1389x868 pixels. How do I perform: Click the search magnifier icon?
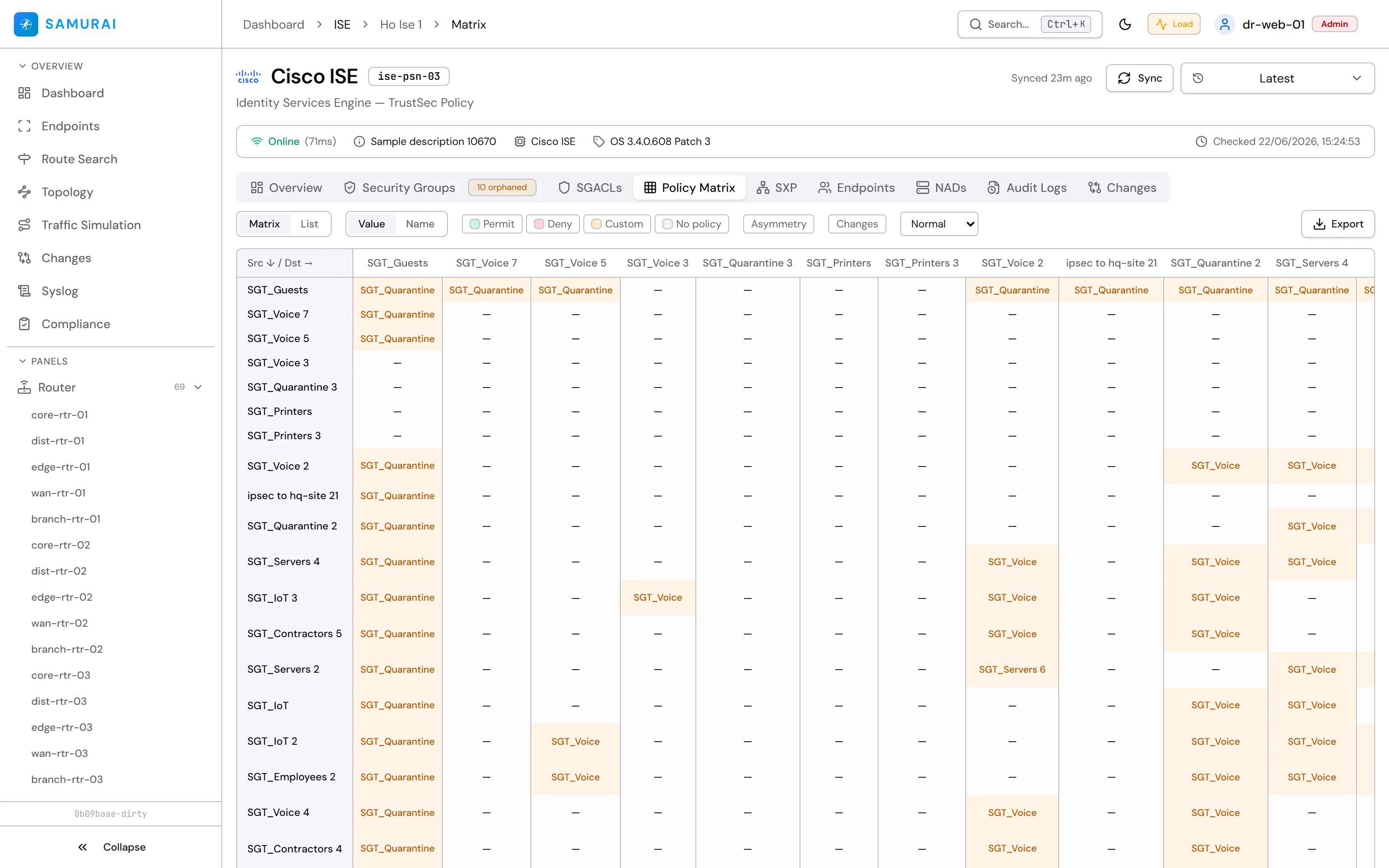click(976, 24)
